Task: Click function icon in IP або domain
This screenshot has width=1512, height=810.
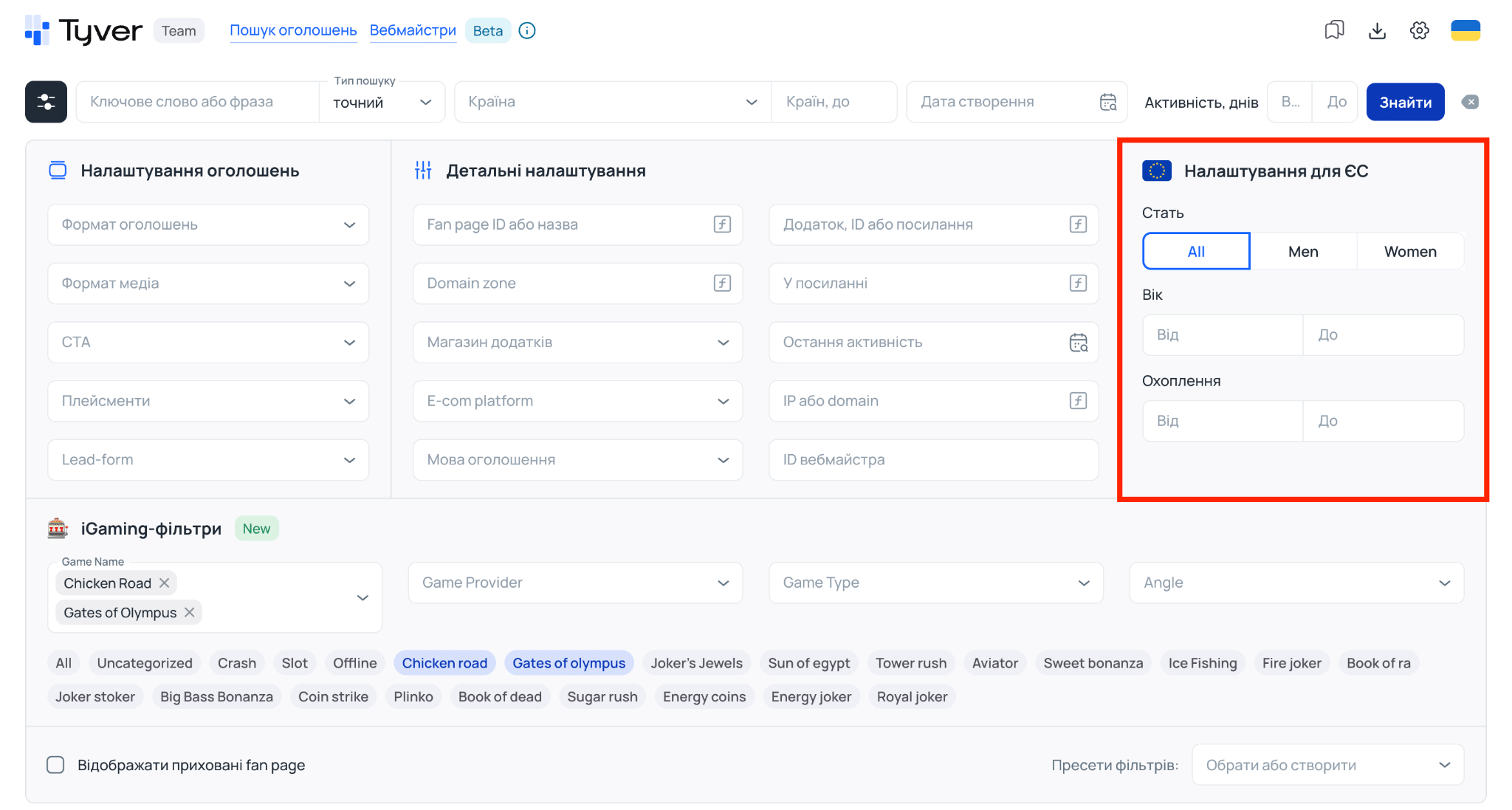Action: pyautogui.click(x=1078, y=401)
